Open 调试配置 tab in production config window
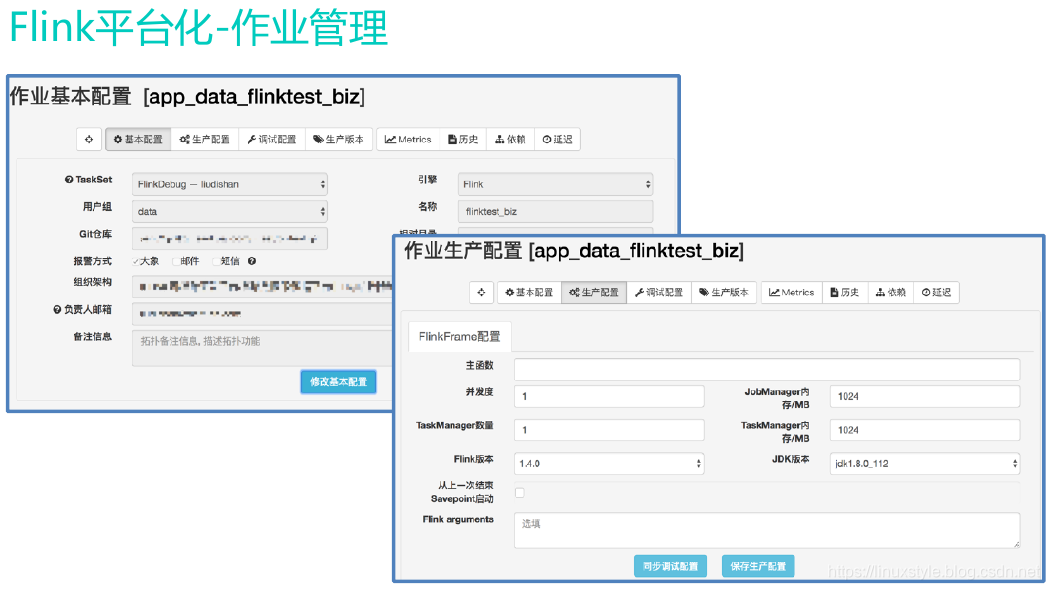This screenshot has width=1050, height=590. click(659, 292)
